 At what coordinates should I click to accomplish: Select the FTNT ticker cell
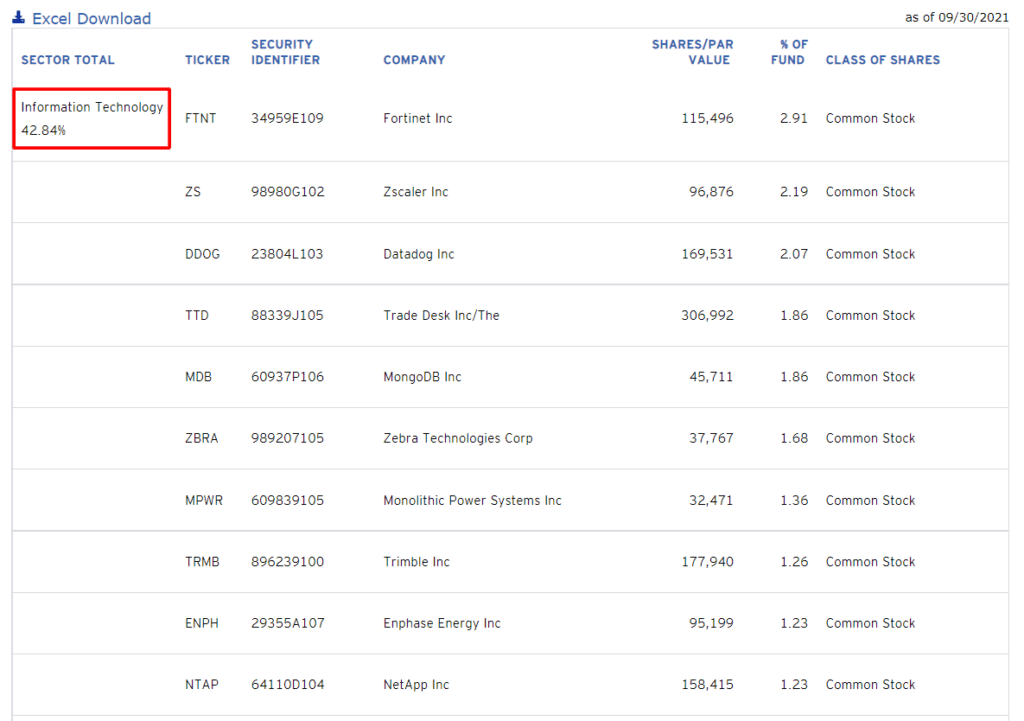coord(200,118)
